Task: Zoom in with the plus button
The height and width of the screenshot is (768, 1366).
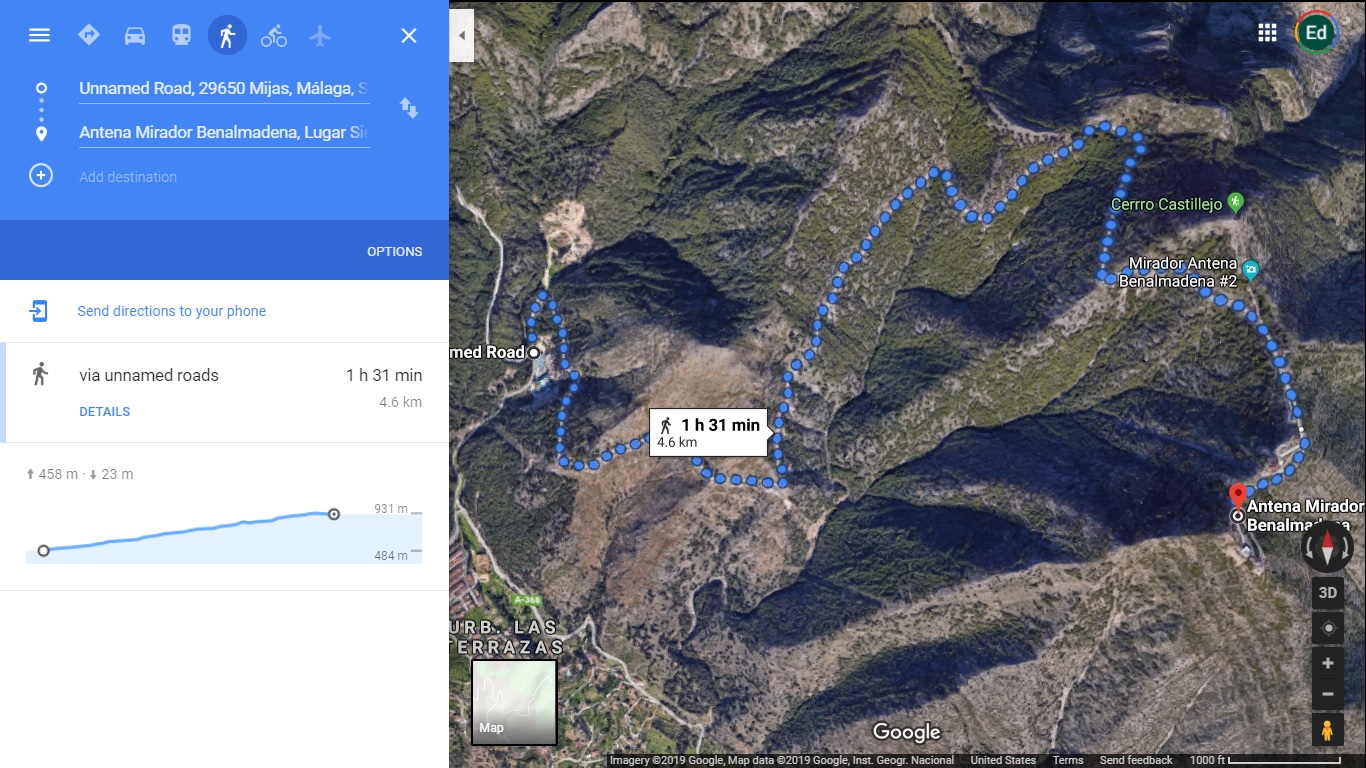Action: (1328, 663)
